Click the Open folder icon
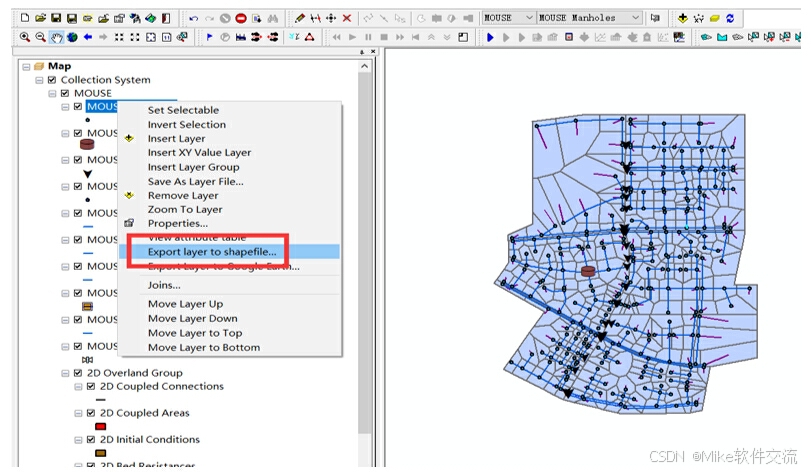811x472 pixels. click(x=40, y=18)
